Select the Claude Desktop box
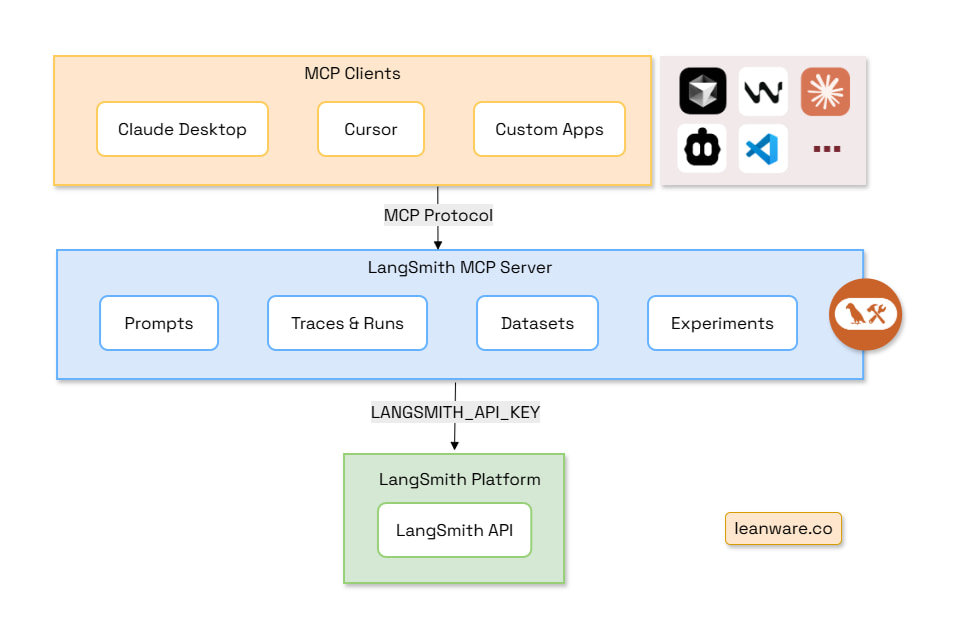967x636 pixels. (183, 129)
